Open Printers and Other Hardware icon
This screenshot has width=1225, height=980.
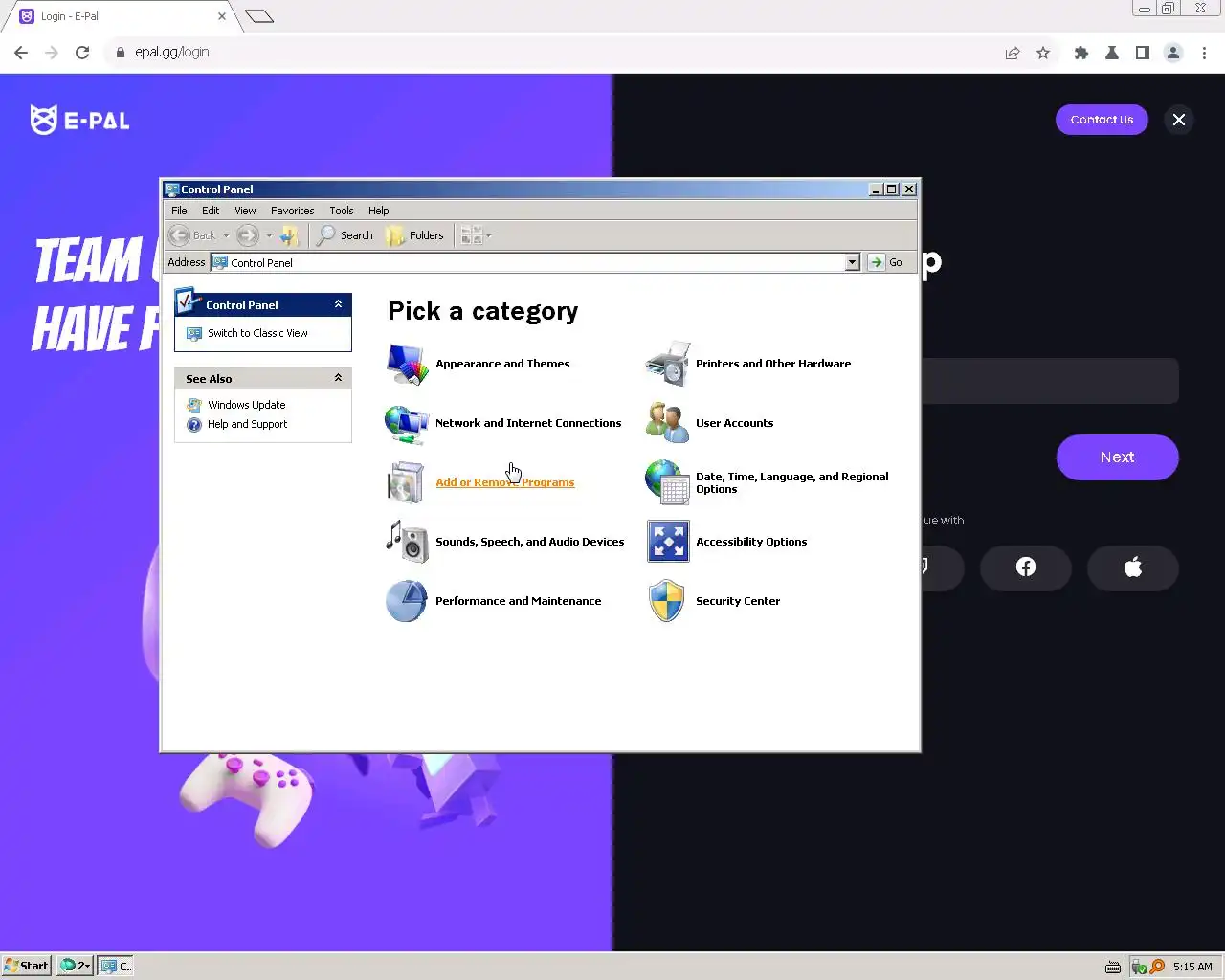667,364
